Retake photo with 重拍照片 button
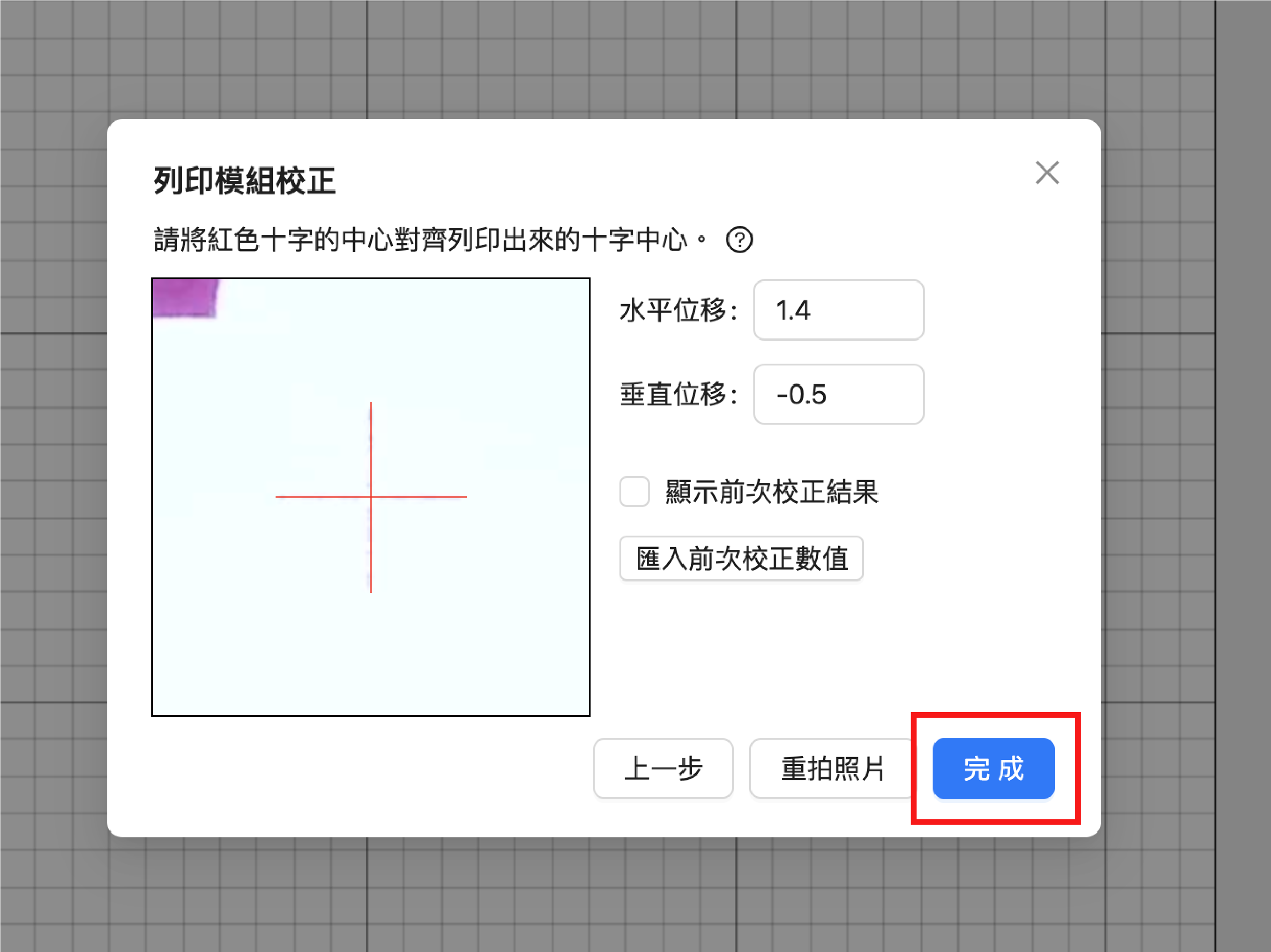Viewport: 1271px width, 952px height. [832, 769]
